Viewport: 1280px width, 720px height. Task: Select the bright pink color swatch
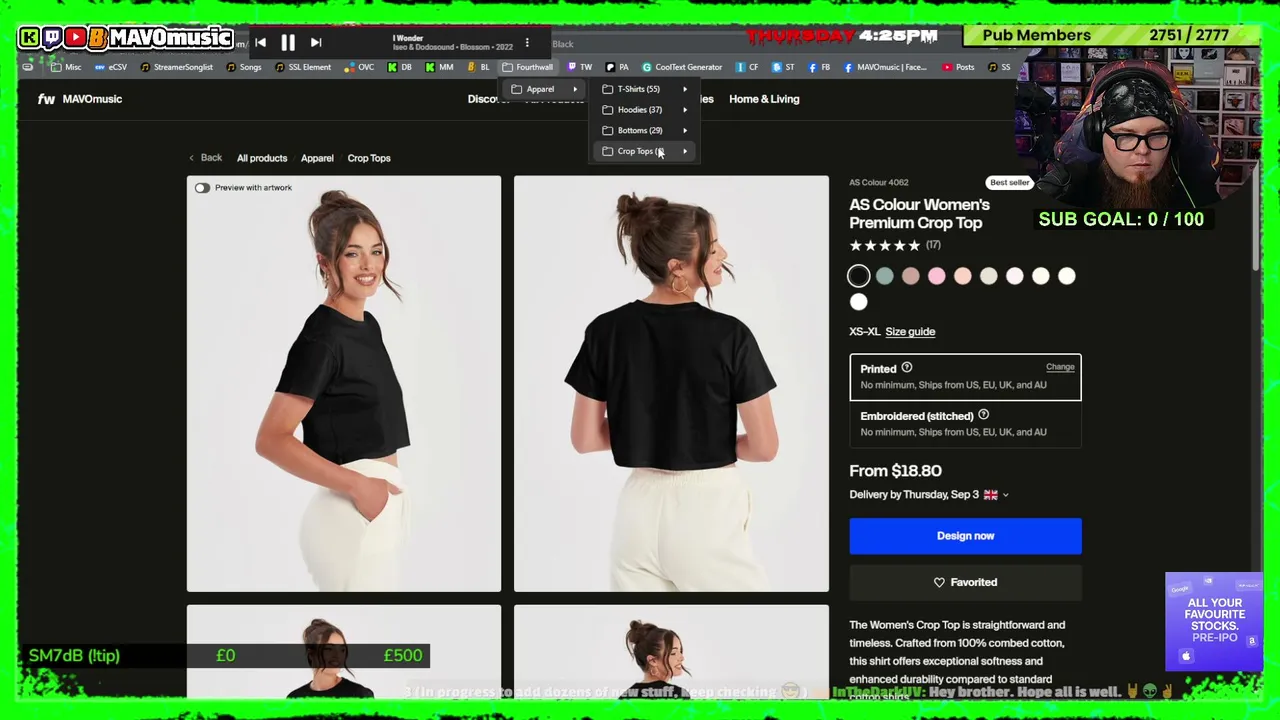click(937, 276)
